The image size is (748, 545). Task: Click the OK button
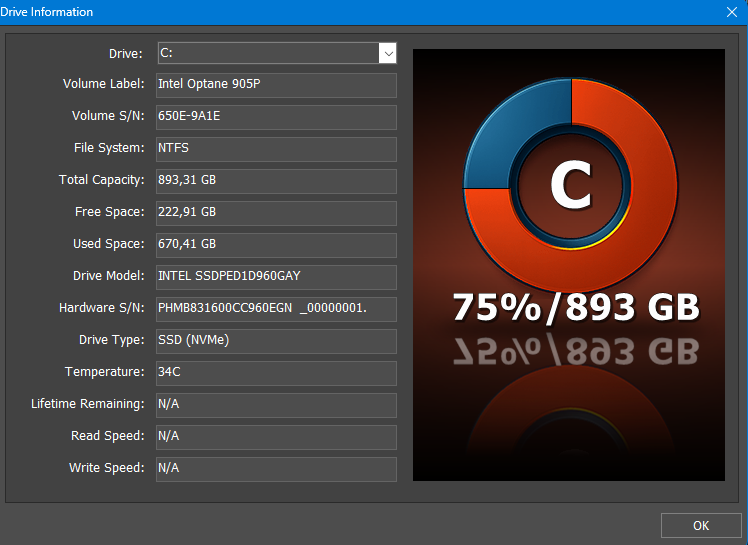pyautogui.click(x=700, y=525)
